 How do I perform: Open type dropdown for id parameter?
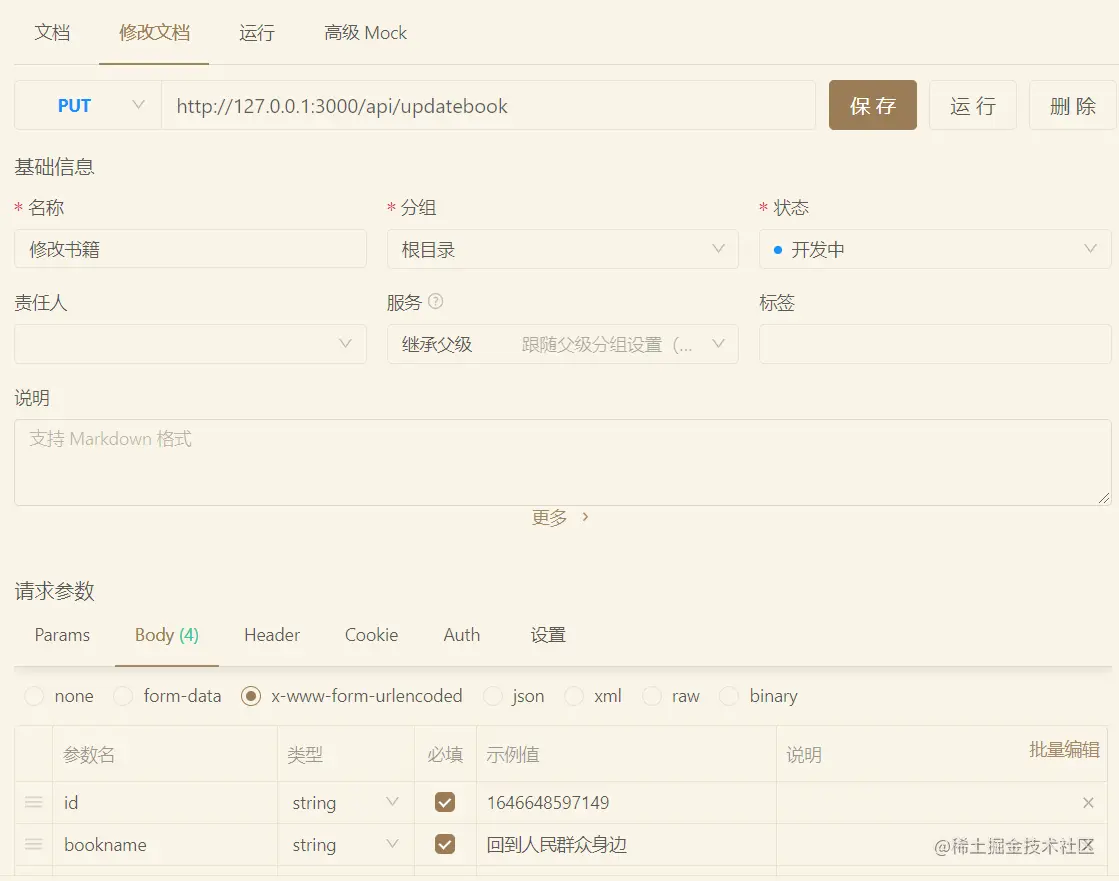(x=345, y=803)
